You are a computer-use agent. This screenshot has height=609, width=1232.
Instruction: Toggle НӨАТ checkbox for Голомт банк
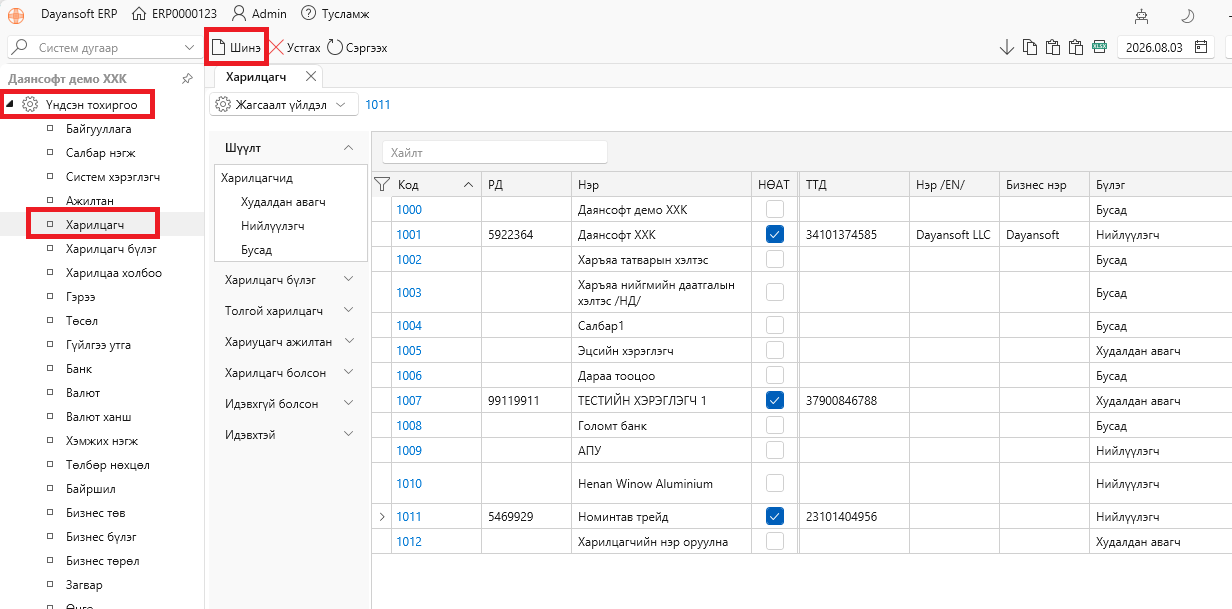coord(774,426)
